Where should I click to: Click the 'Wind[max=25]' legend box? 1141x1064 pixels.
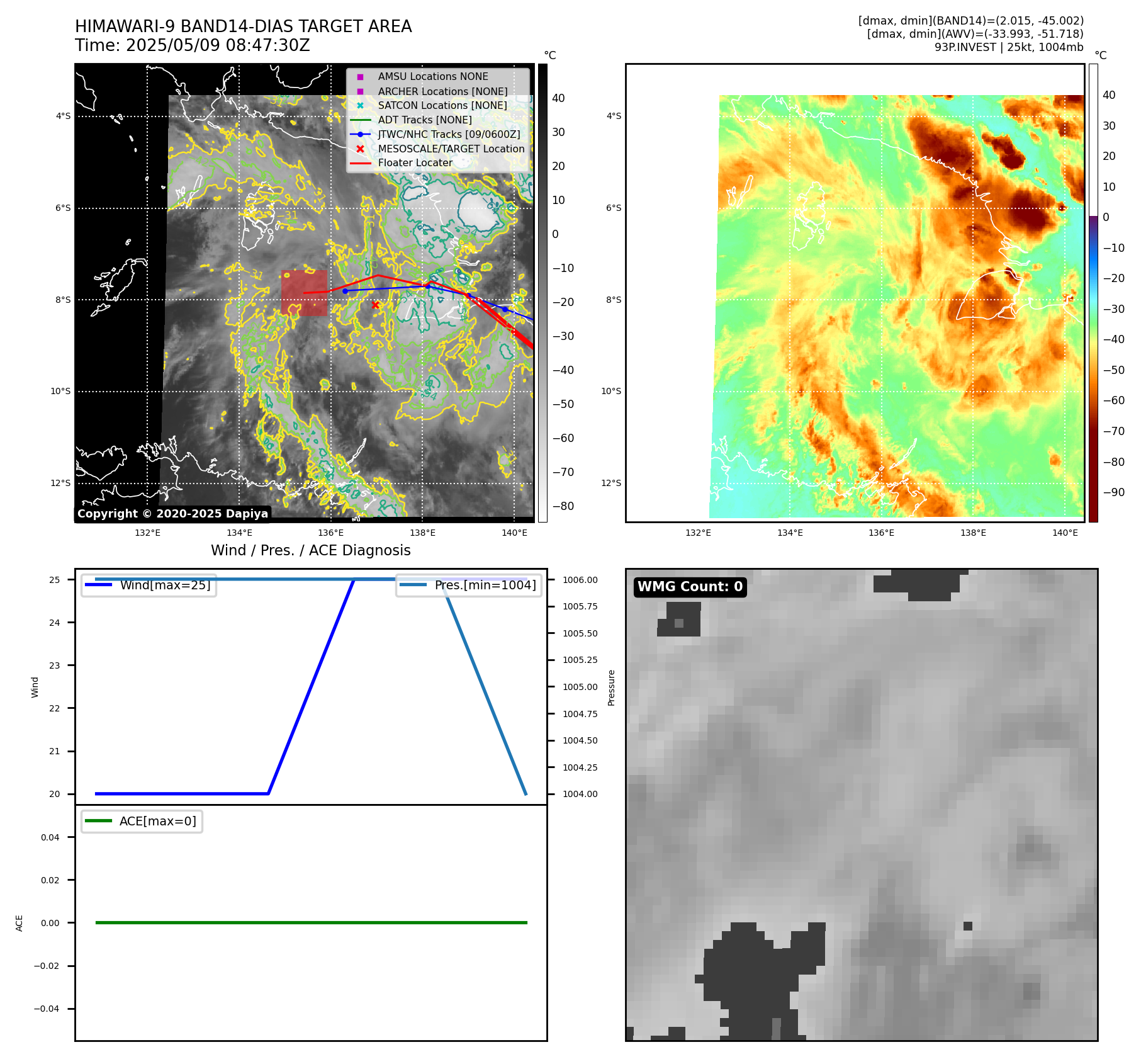(149, 585)
